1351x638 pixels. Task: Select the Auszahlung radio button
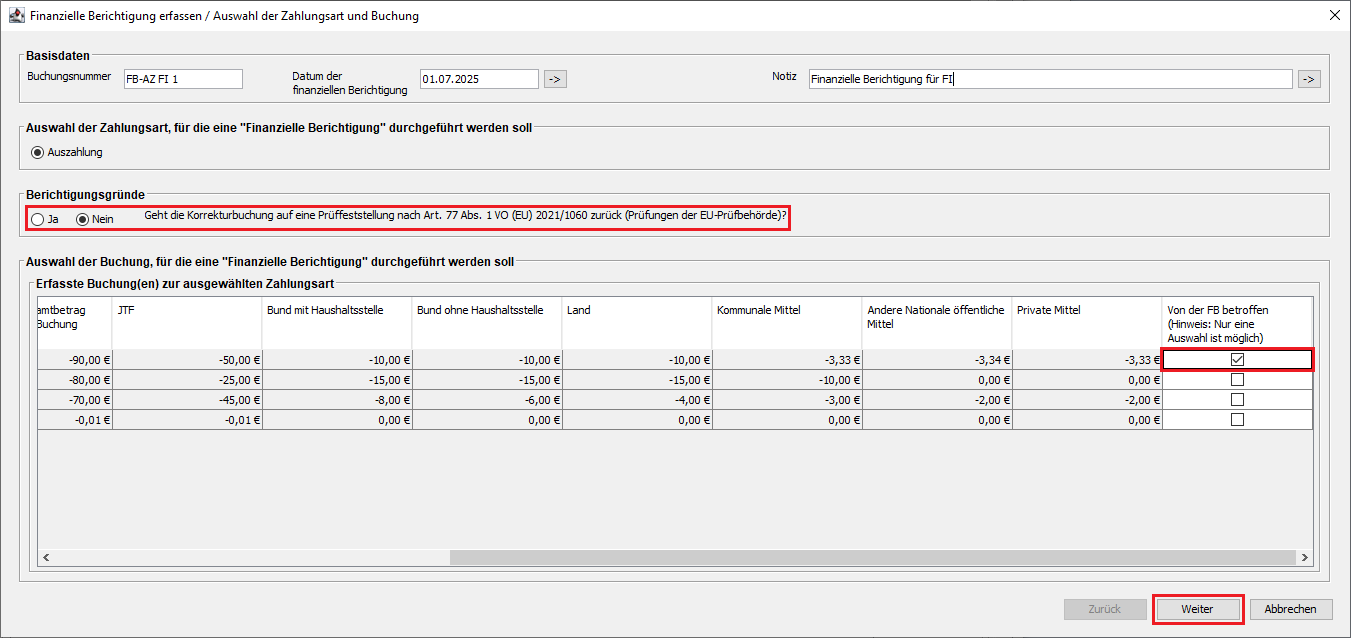(38, 153)
